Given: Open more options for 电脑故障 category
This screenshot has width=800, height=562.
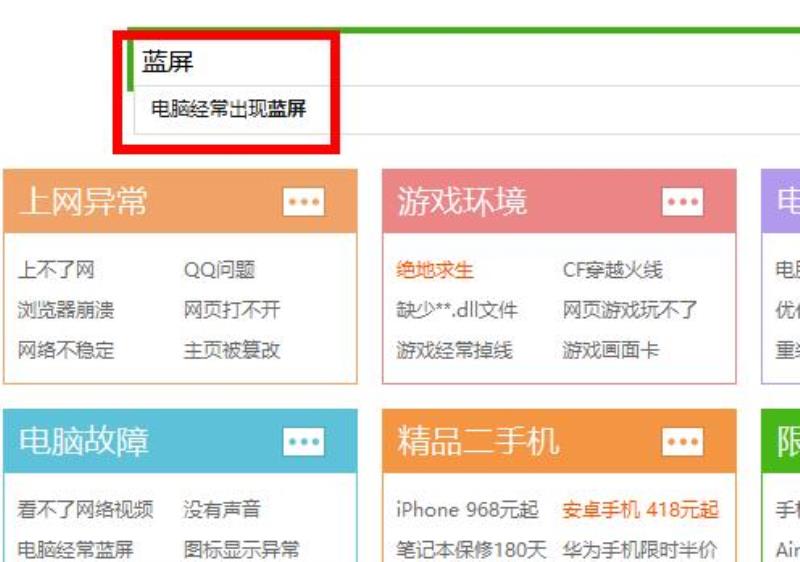Looking at the screenshot, I should [304, 442].
